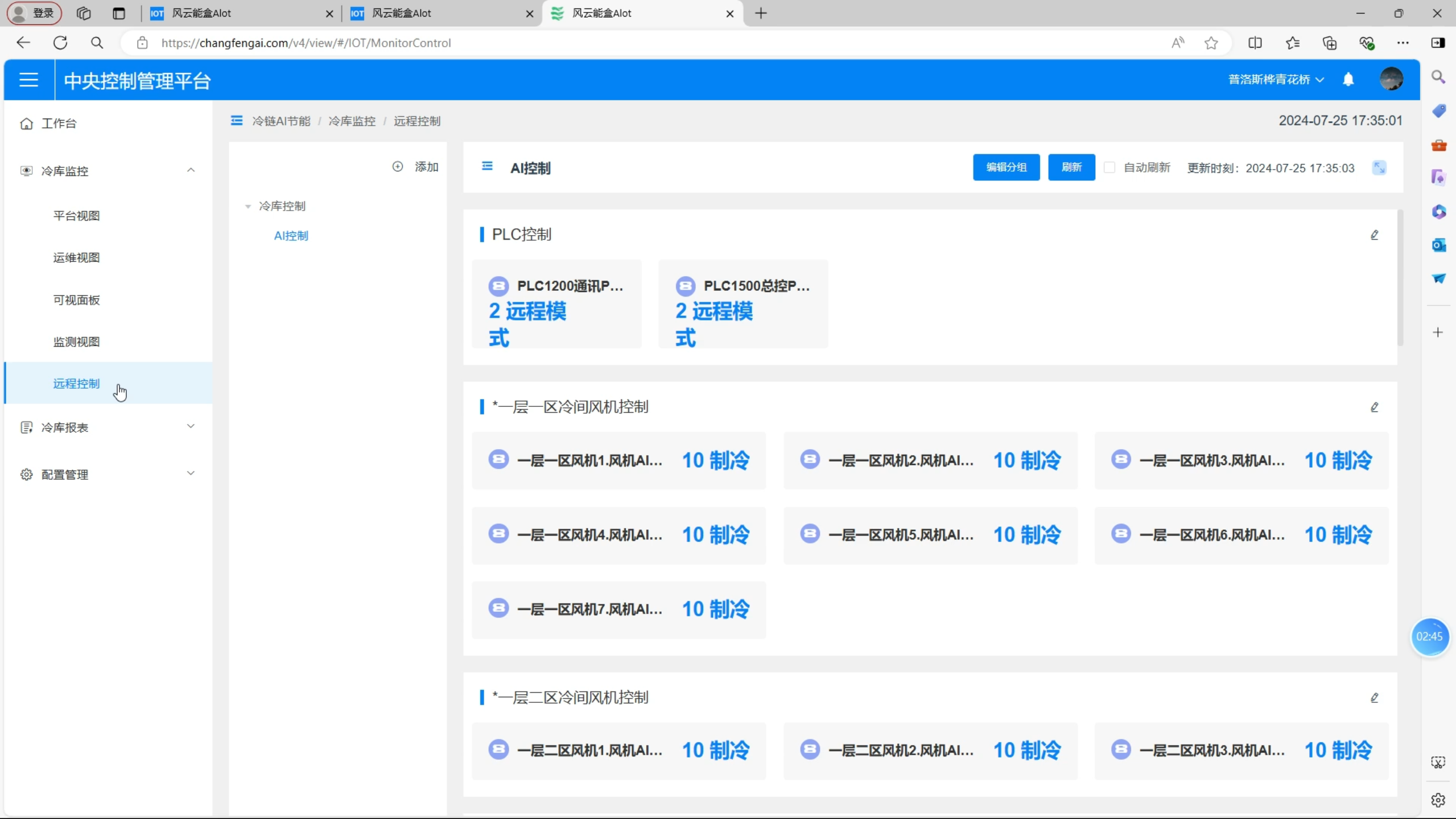Click edit pencil for 一层二区冷间风机控制 group
The width and height of the screenshot is (1456, 819).
(x=1374, y=698)
